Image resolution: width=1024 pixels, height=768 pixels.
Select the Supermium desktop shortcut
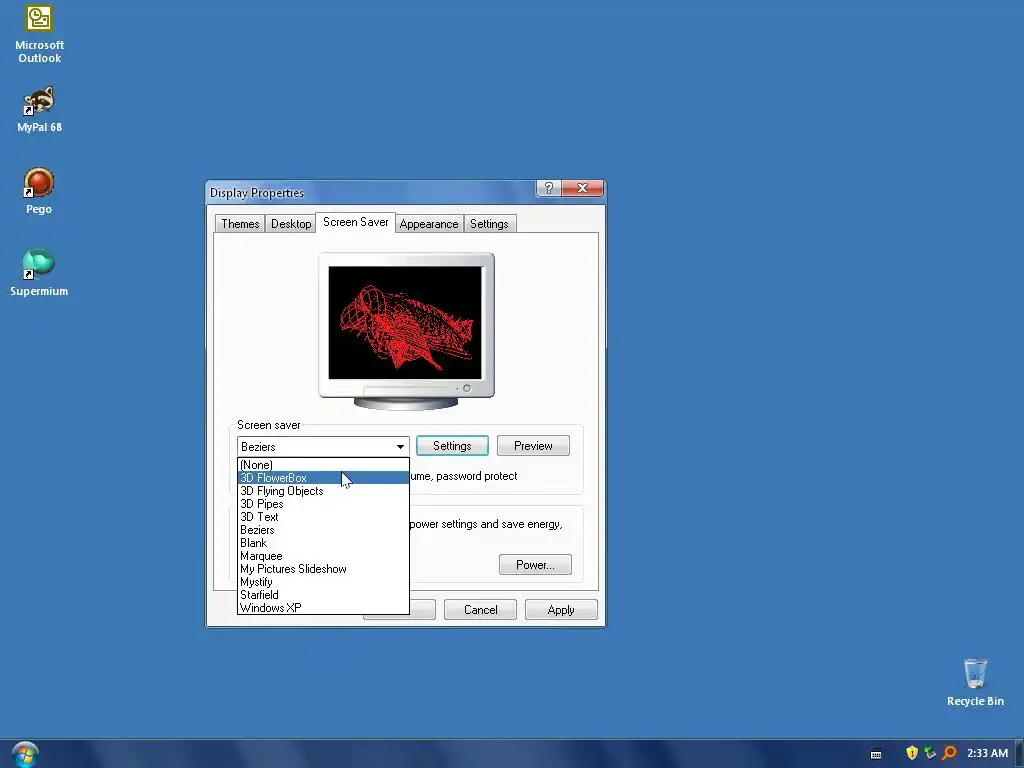(x=39, y=272)
